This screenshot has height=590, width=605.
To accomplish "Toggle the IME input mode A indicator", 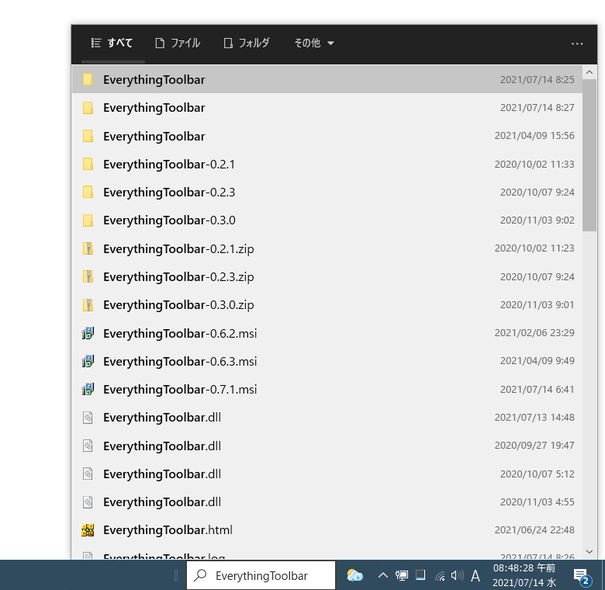I will pos(475,576).
